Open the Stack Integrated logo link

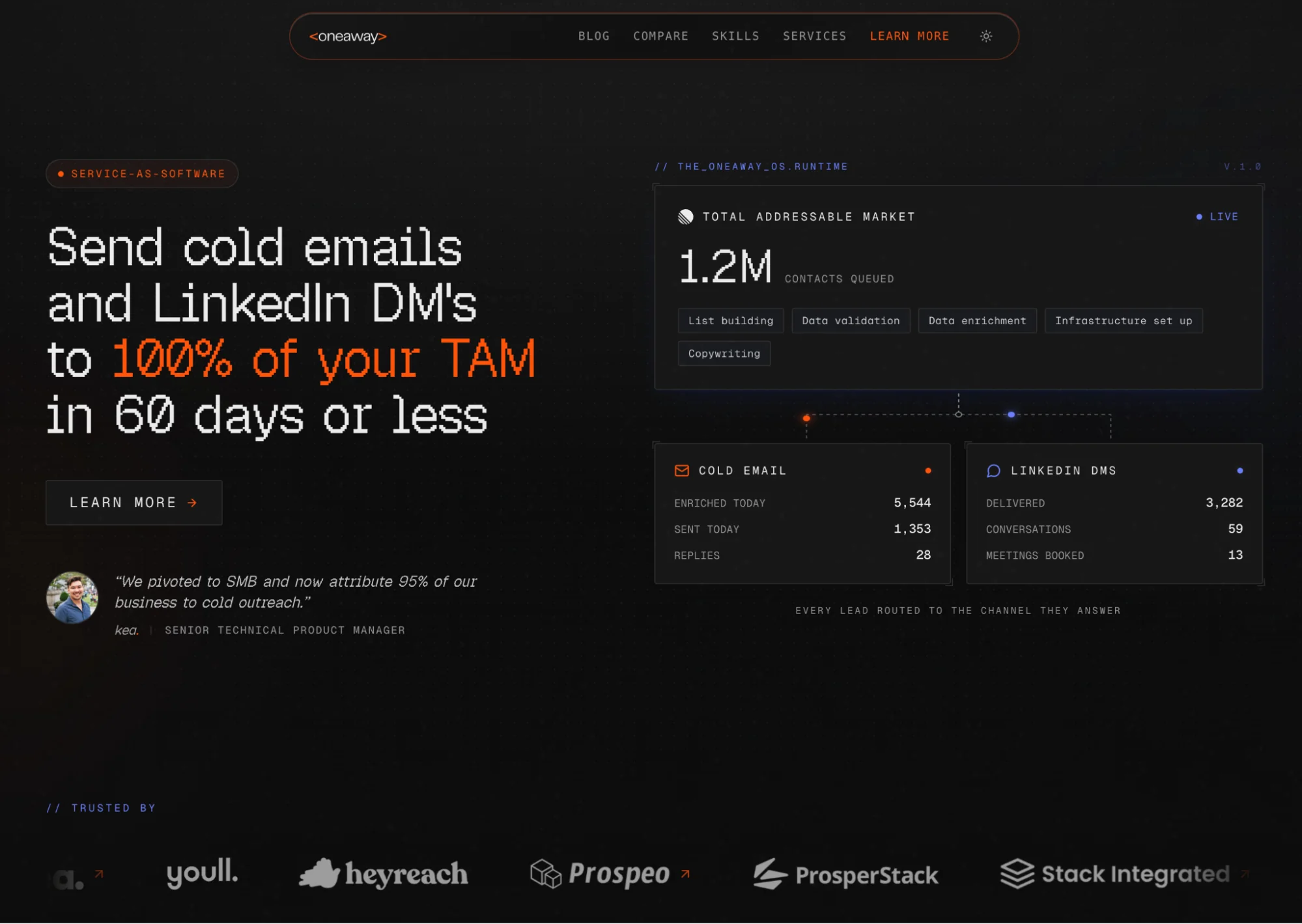[1115, 874]
